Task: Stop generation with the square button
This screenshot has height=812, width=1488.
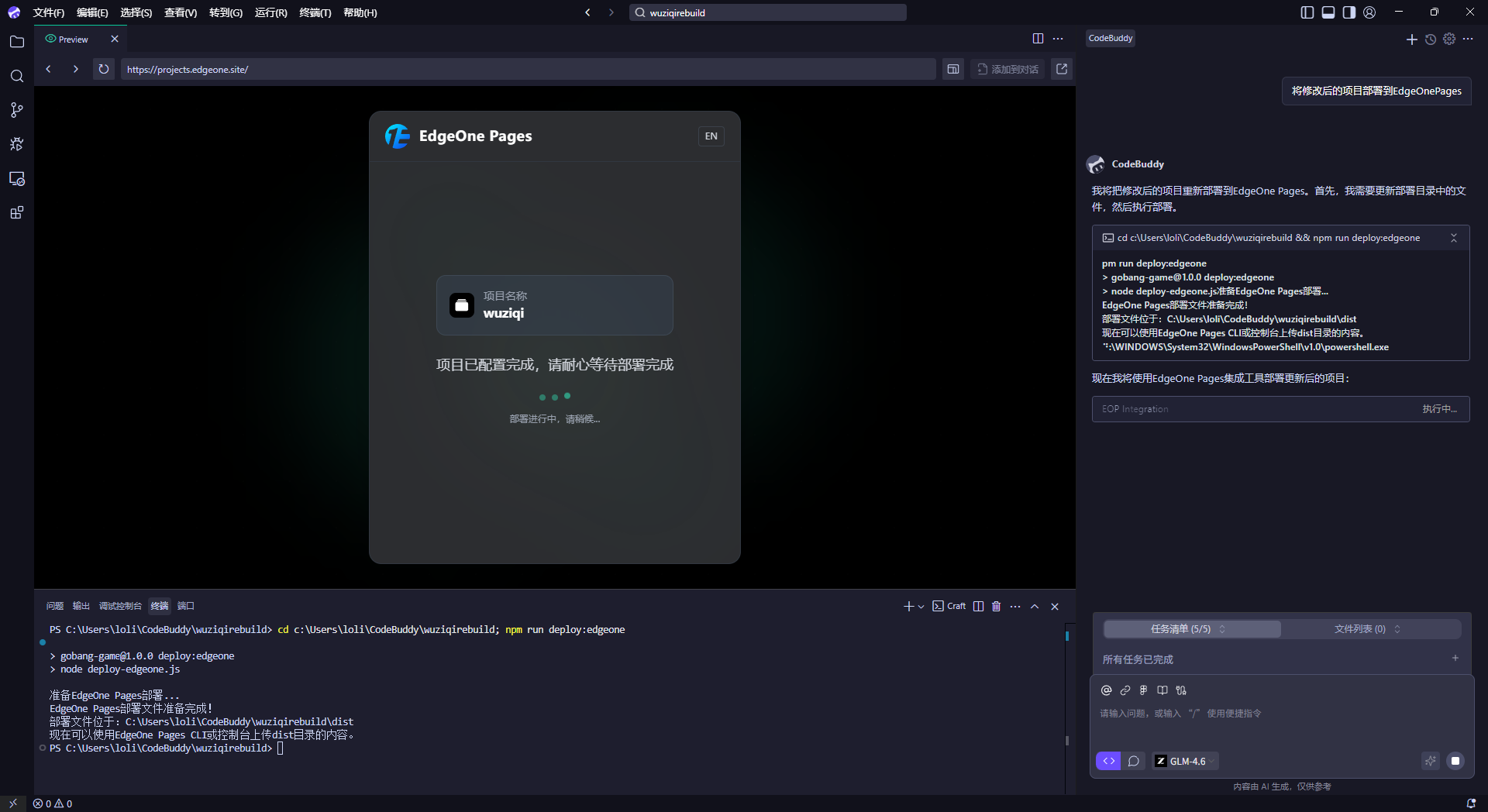Action: pos(1455,761)
